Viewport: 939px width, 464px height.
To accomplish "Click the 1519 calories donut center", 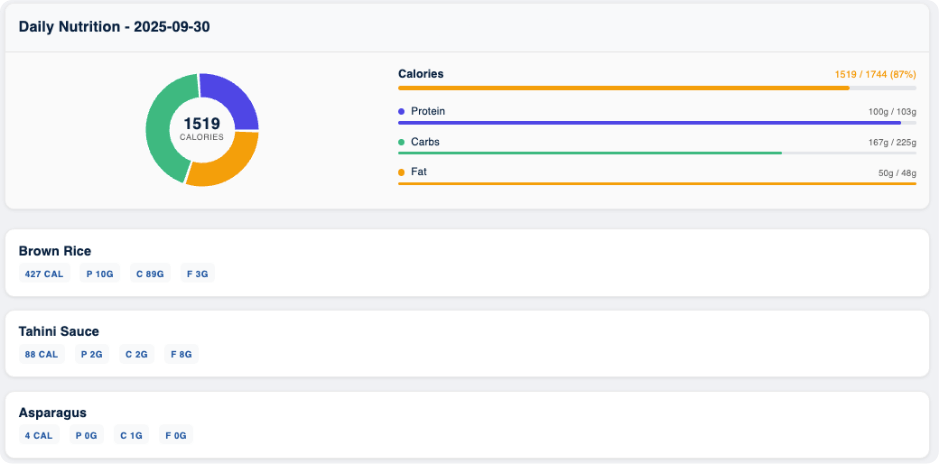I will click(202, 128).
